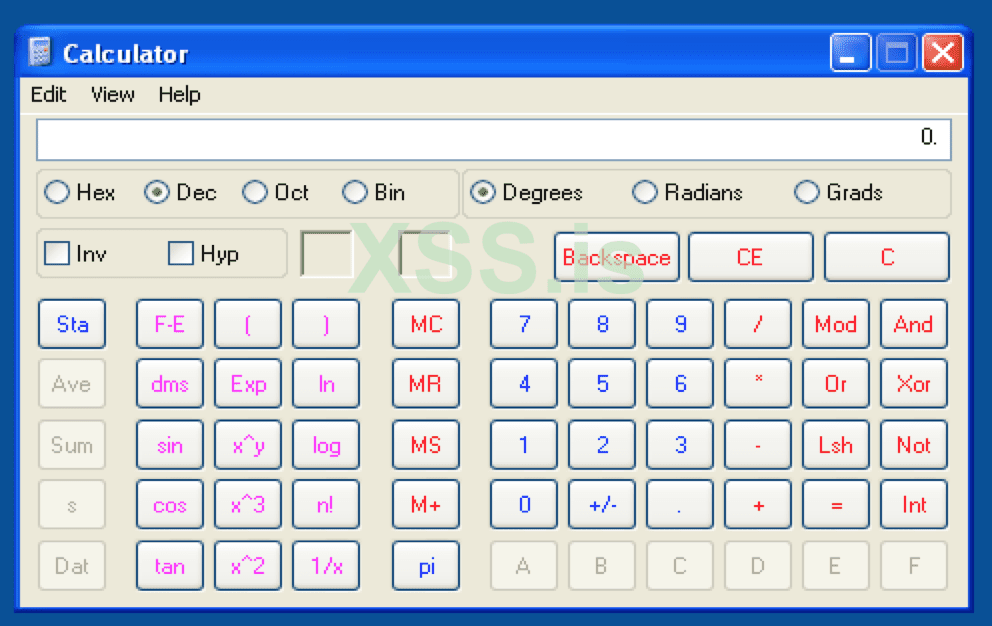This screenshot has height=626, width=992.
Task: Click the subtraction - button
Action: tap(758, 445)
